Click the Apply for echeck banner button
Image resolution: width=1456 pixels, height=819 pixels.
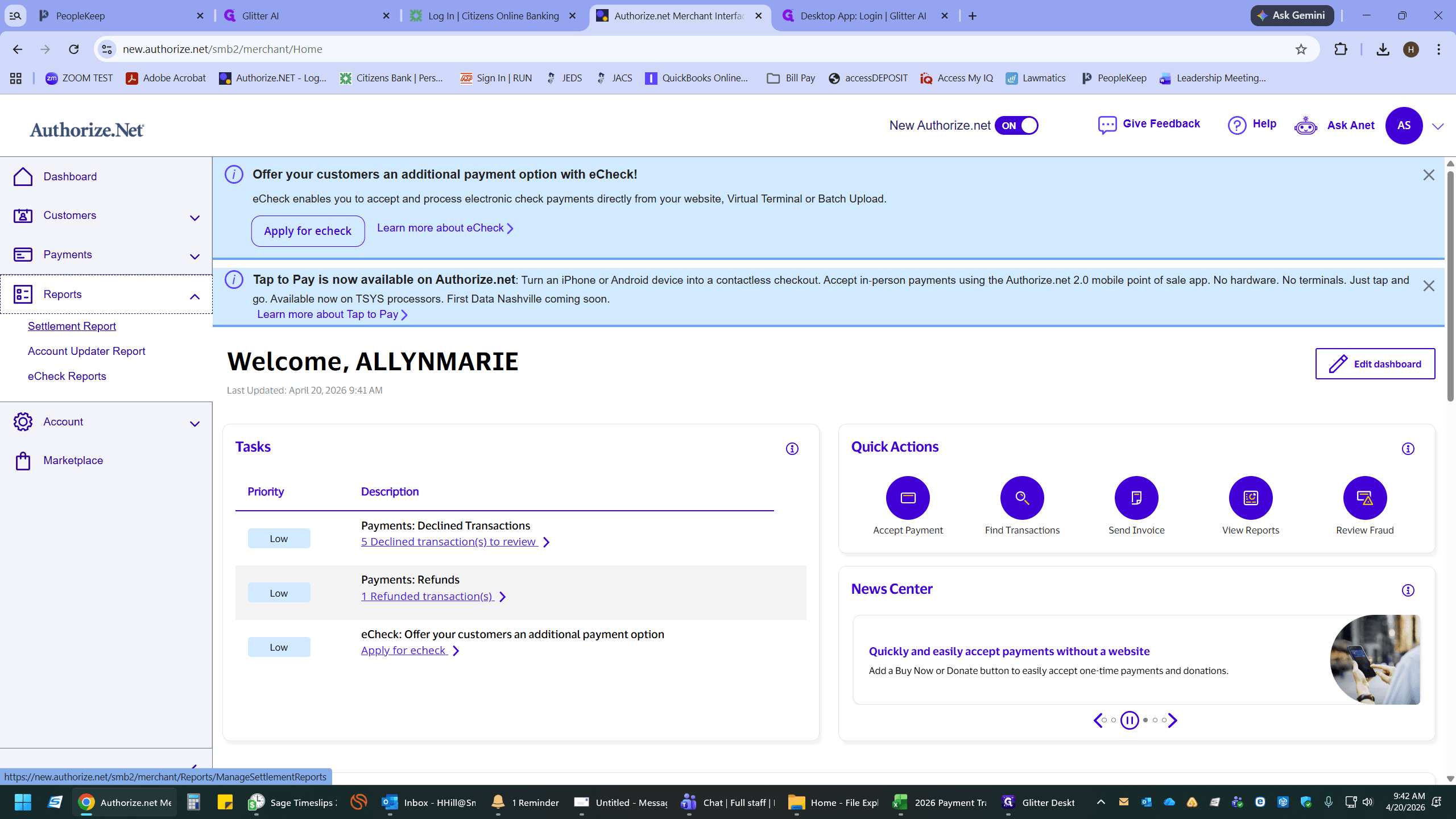(308, 231)
